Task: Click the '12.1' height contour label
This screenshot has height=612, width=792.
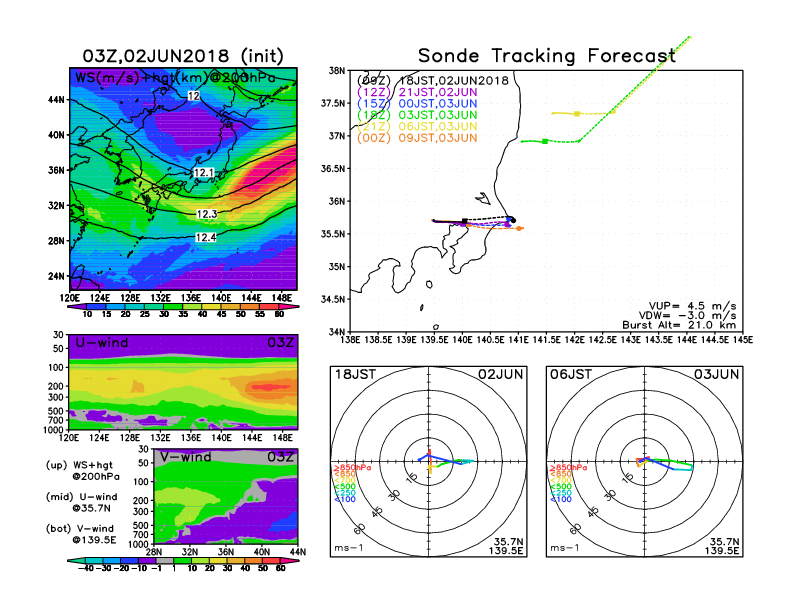Action: (204, 173)
